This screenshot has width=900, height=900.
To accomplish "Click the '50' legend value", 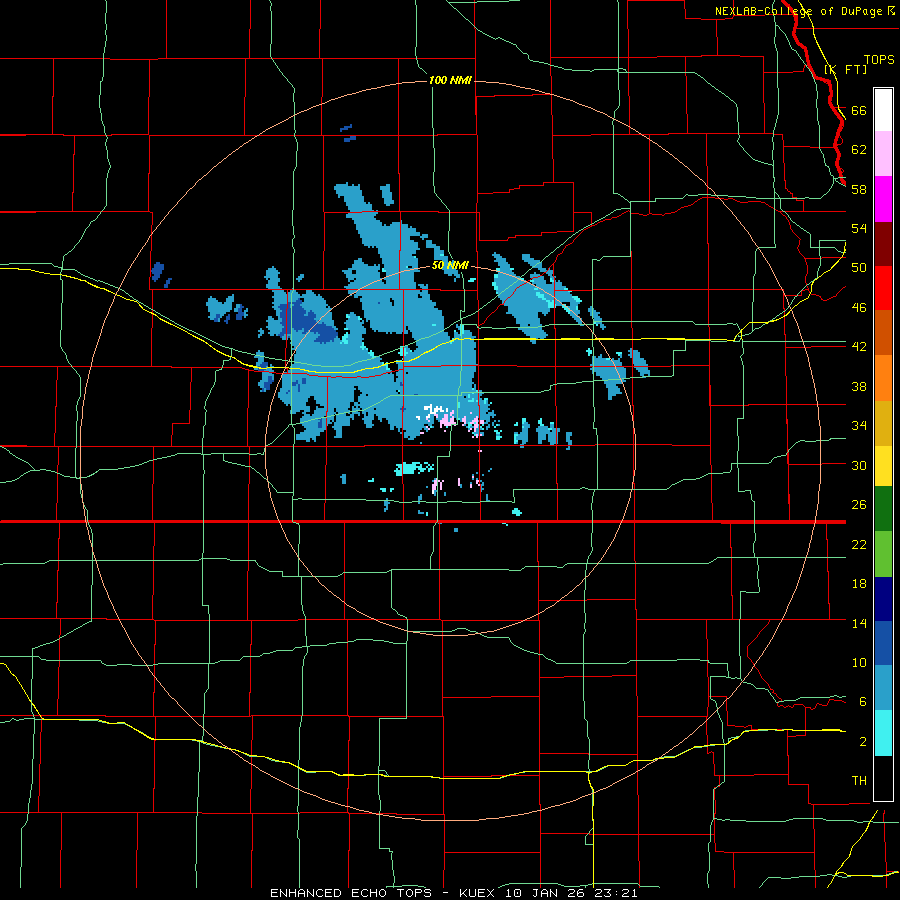I will pos(859,267).
